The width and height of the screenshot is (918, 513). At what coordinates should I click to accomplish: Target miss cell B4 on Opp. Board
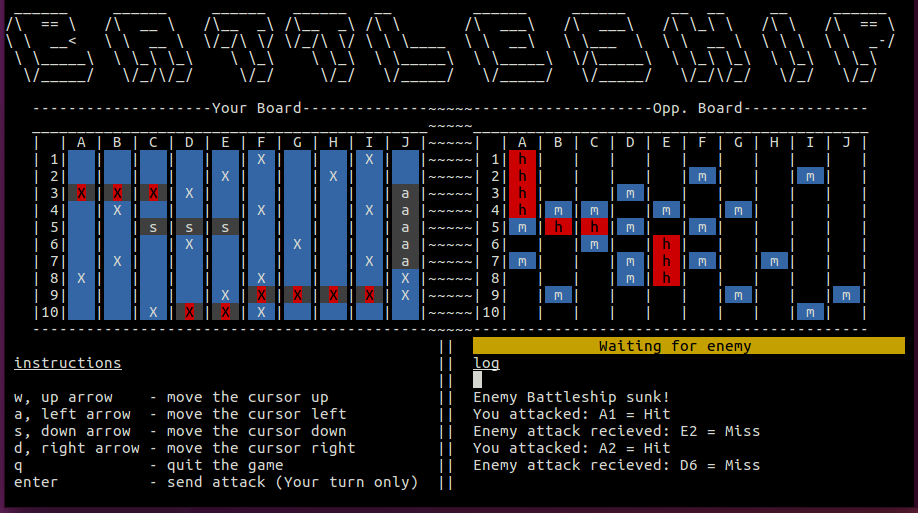(558, 210)
